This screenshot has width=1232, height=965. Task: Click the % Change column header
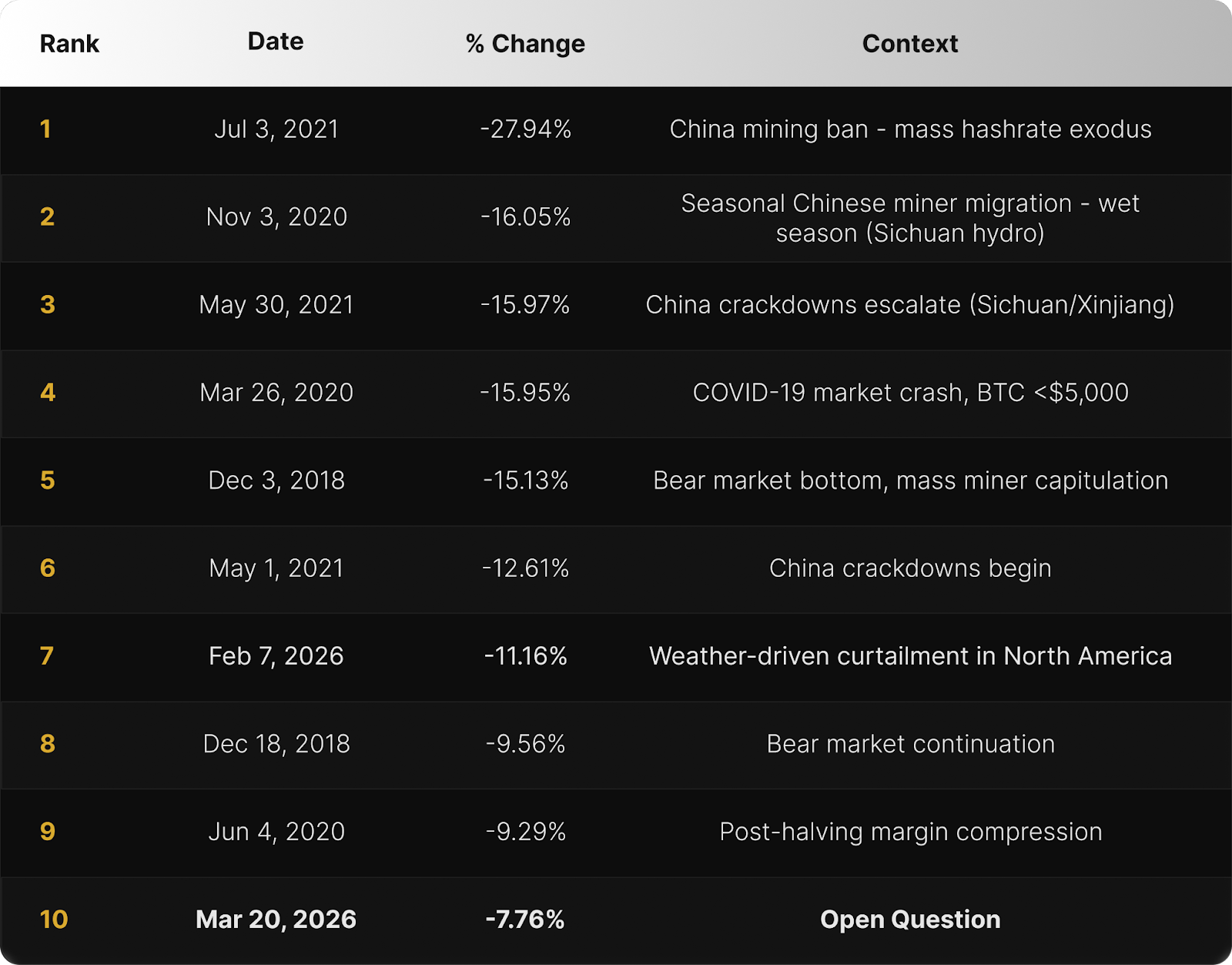(x=525, y=44)
